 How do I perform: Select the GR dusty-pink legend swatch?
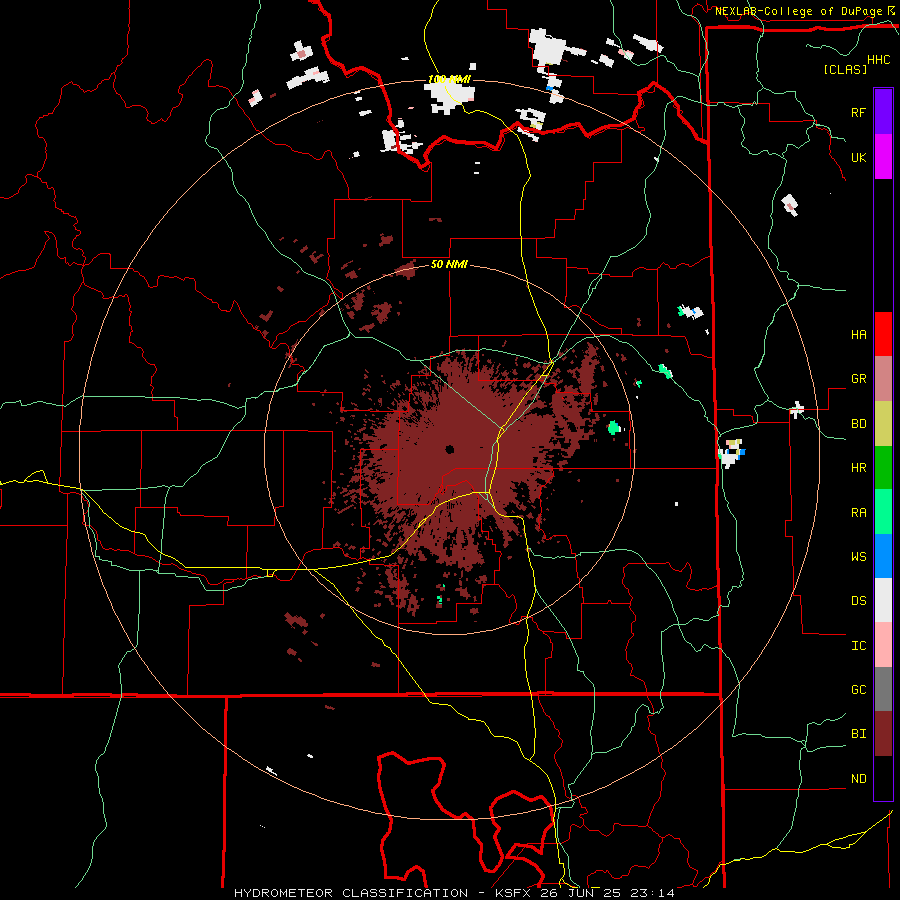tap(883, 379)
